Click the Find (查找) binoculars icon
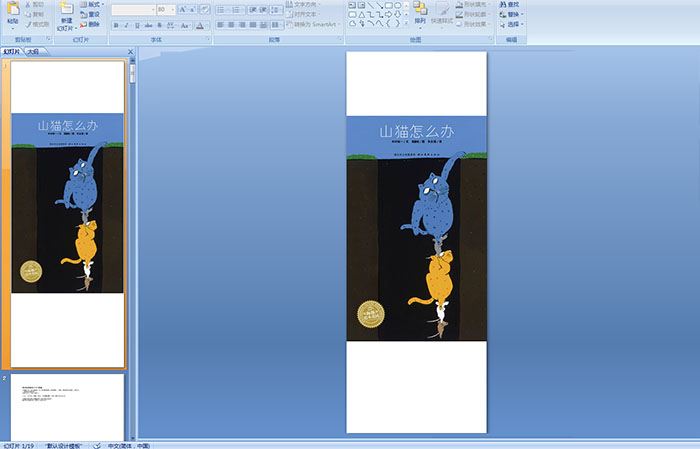 click(x=503, y=4)
